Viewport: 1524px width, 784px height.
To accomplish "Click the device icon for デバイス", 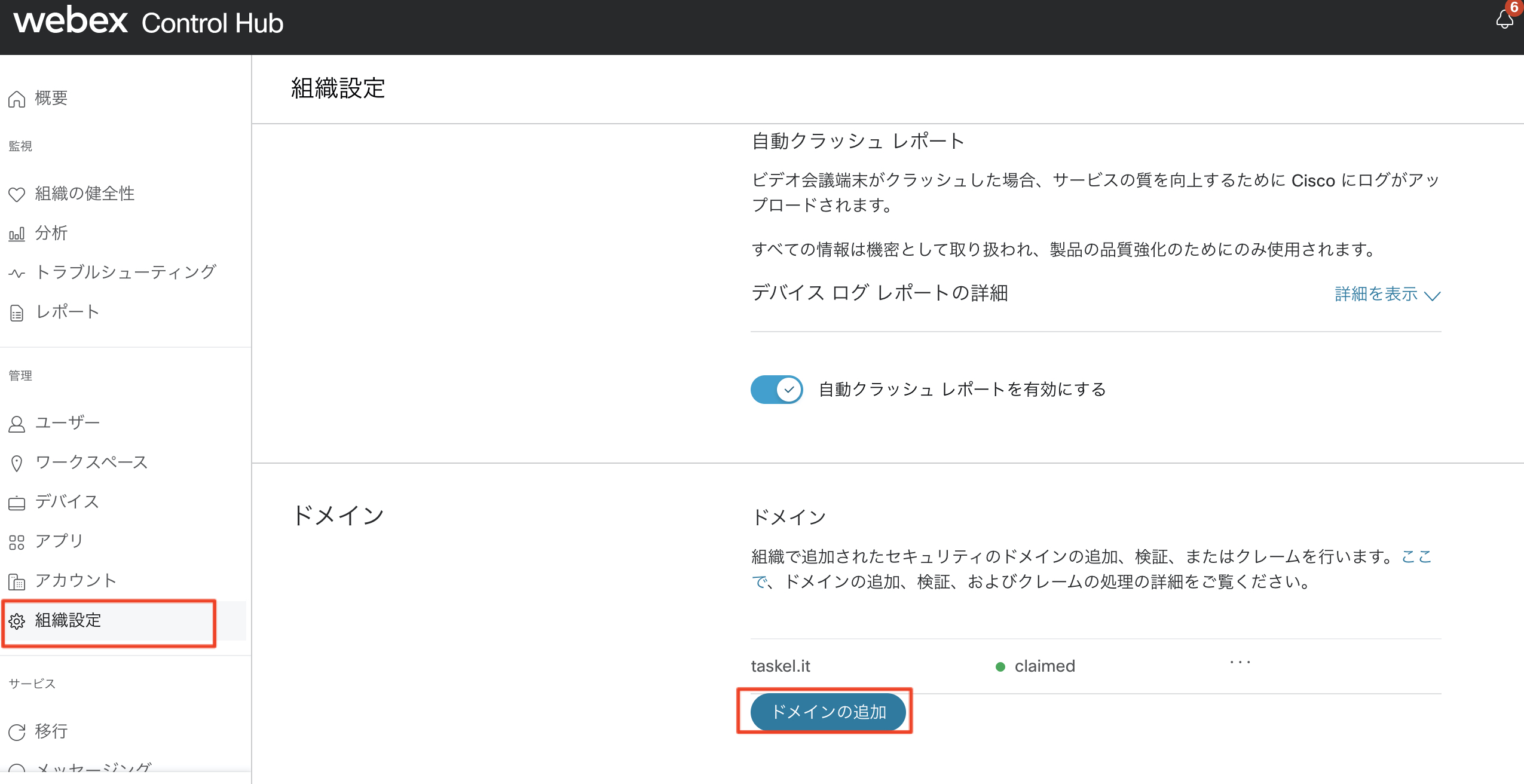I will click(17, 503).
